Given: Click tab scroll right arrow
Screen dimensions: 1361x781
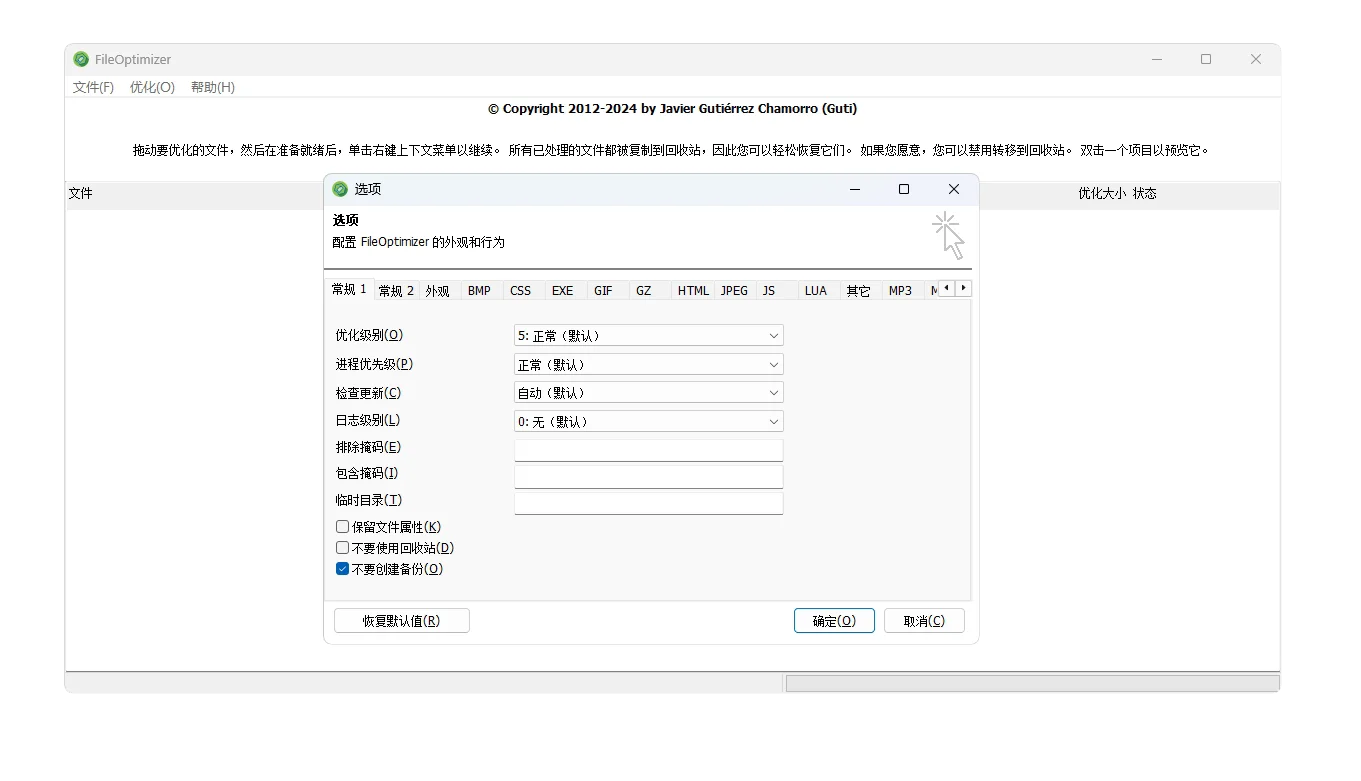Looking at the screenshot, I should point(963,288).
